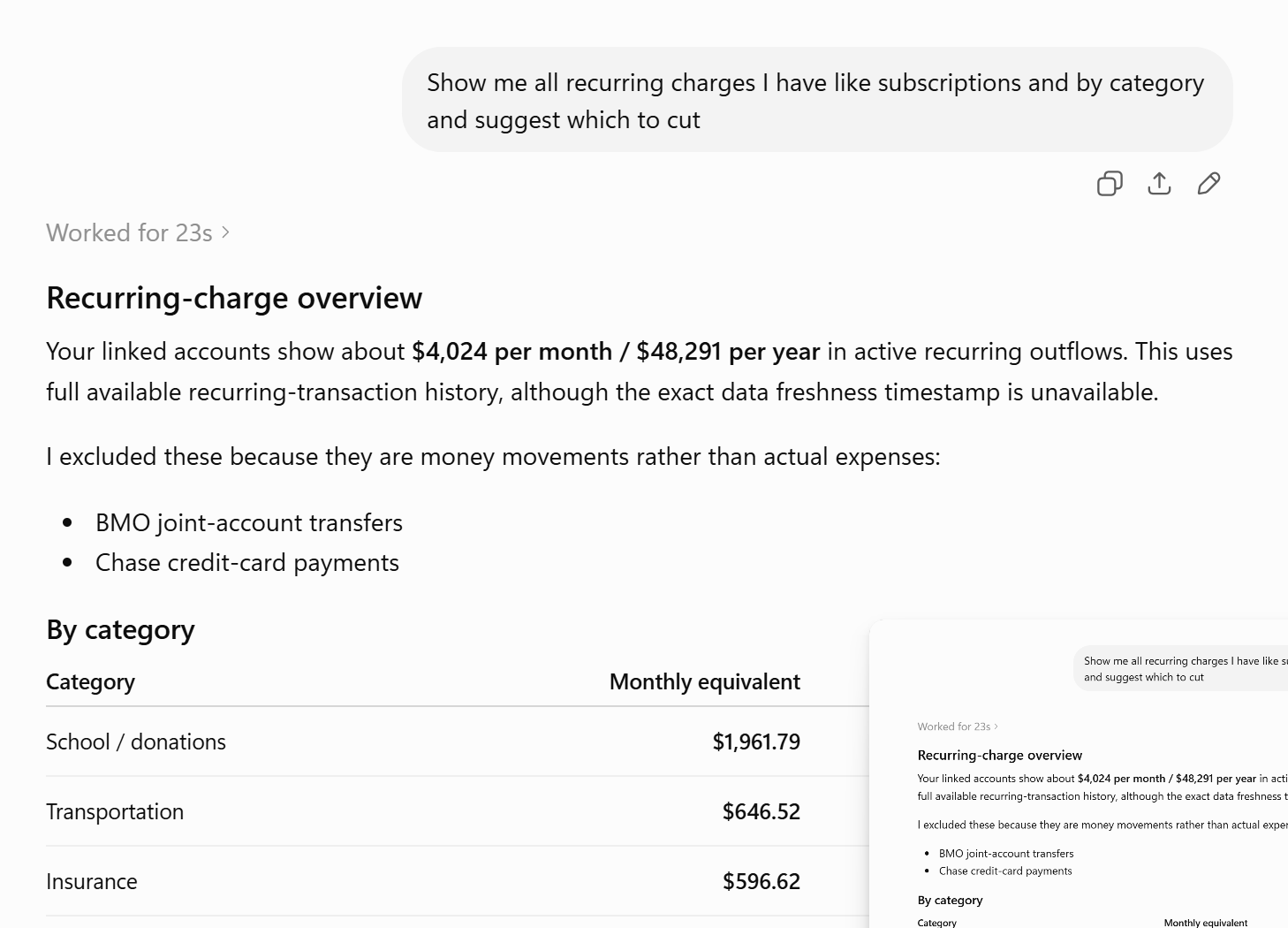
Task: Select the 'School / donations' row label
Action: [x=136, y=742]
